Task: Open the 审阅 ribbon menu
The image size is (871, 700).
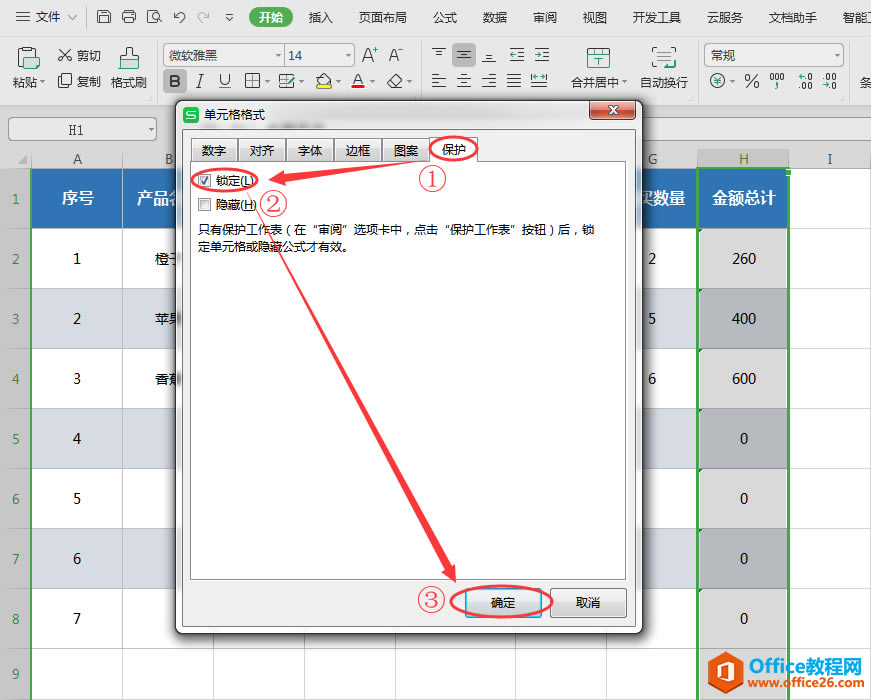Action: (544, 17)
